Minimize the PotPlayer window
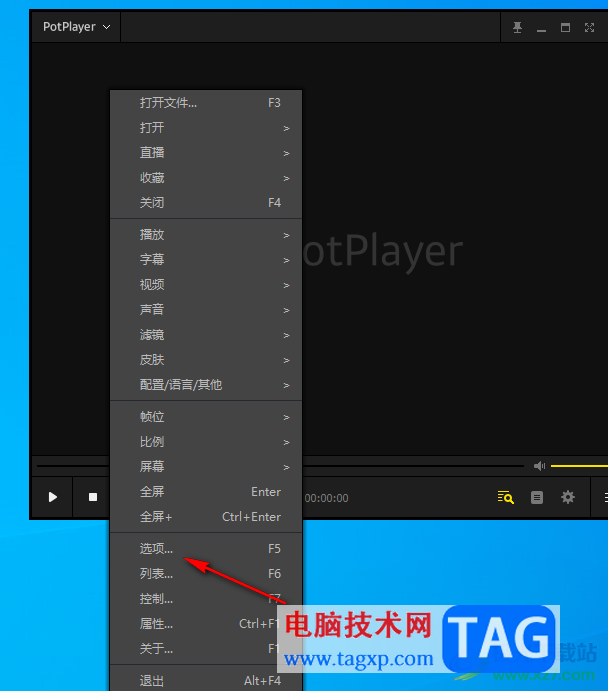The height and width of the screenshot is (691, 608). 541,28
